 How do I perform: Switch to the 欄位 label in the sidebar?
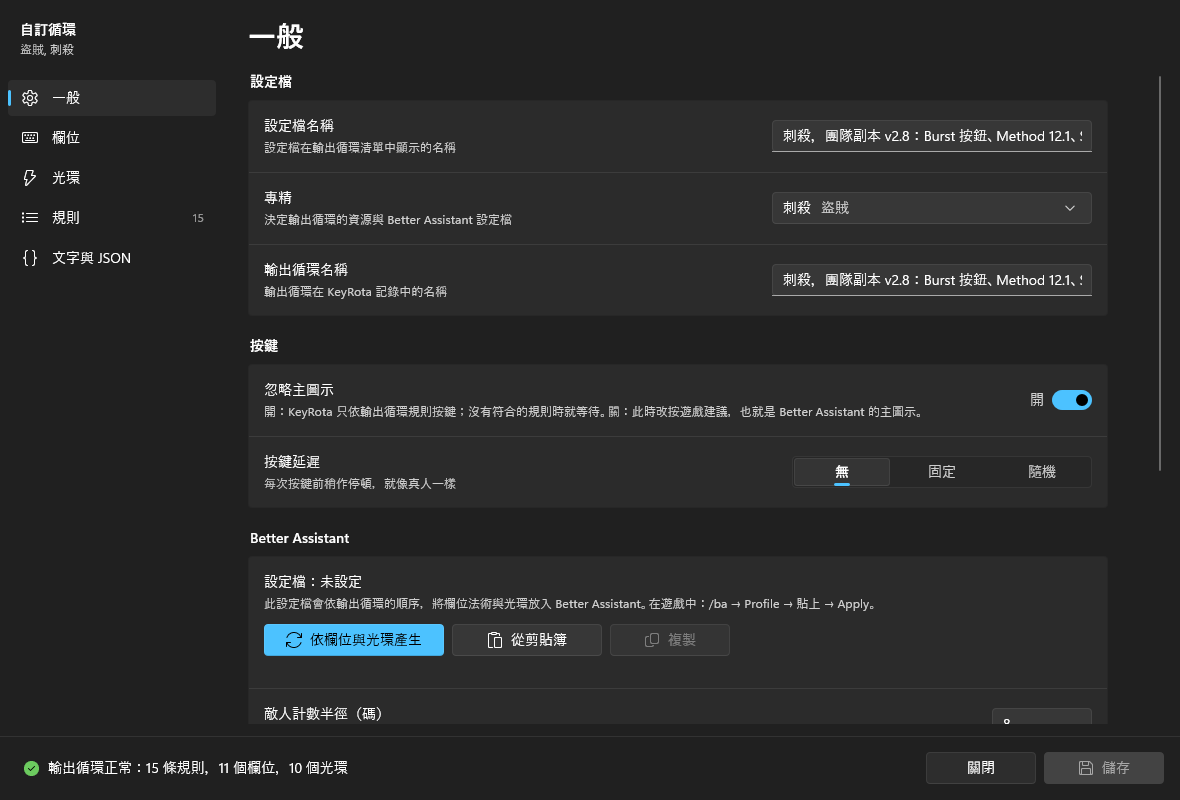point(66,138)
